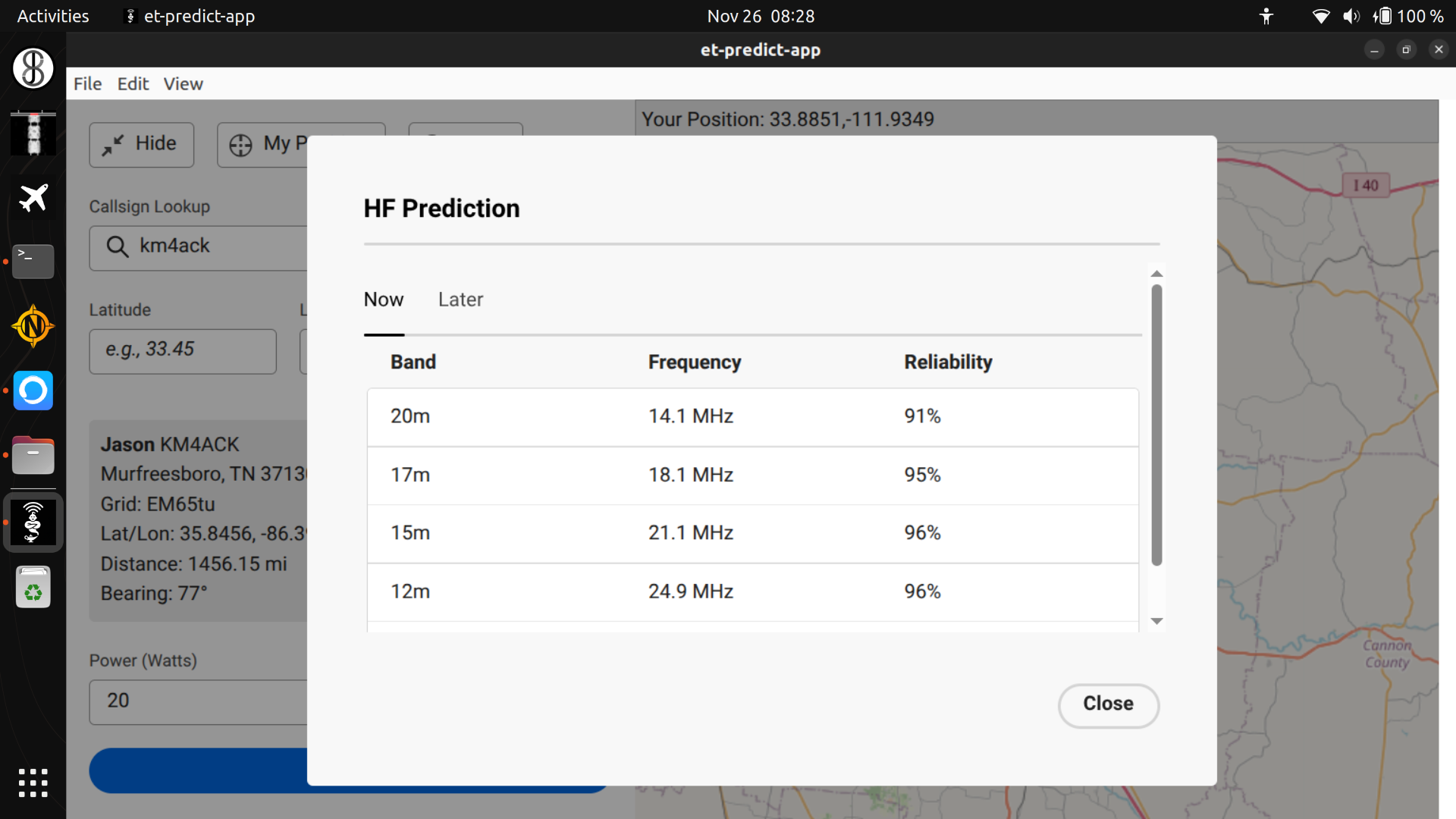Close the HF Prediction dialog
1456x819 pixels.
click(1108, 704)
